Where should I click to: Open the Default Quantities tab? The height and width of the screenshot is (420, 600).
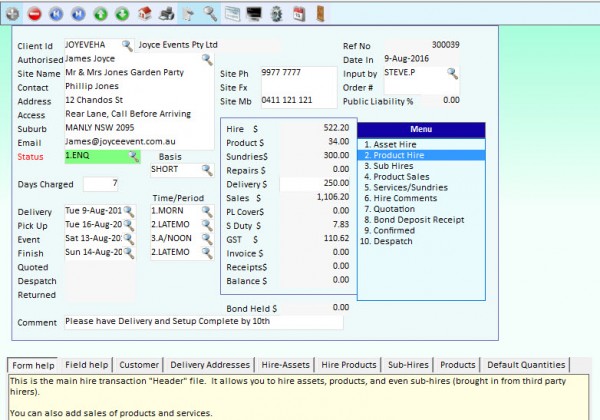coord(526,365)
